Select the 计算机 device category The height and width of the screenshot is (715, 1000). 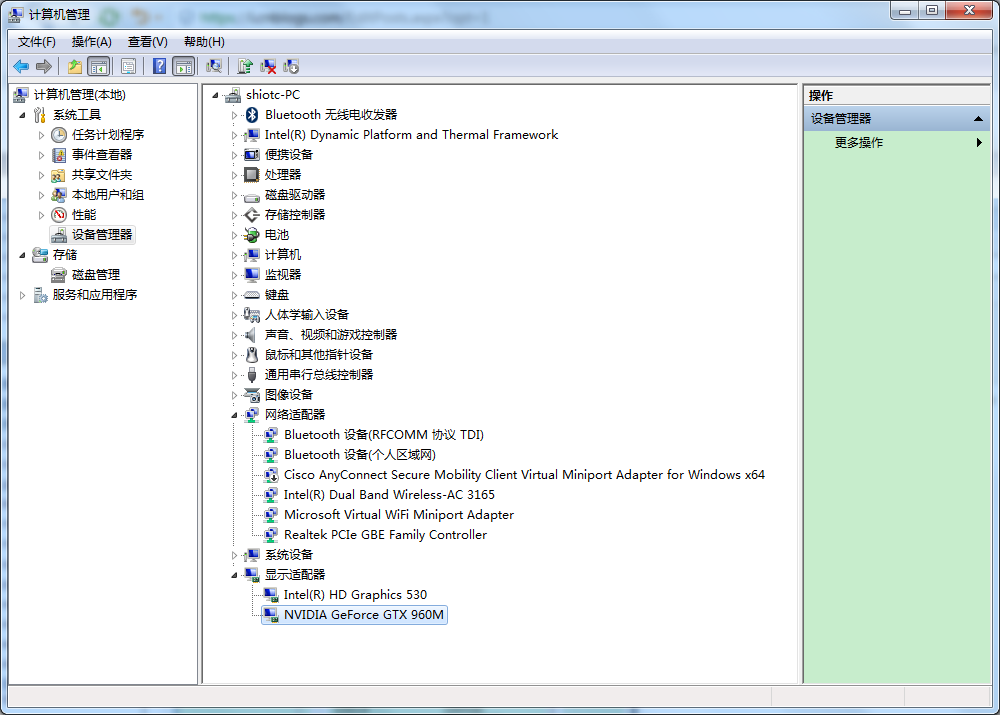click(x=283, y=254)
